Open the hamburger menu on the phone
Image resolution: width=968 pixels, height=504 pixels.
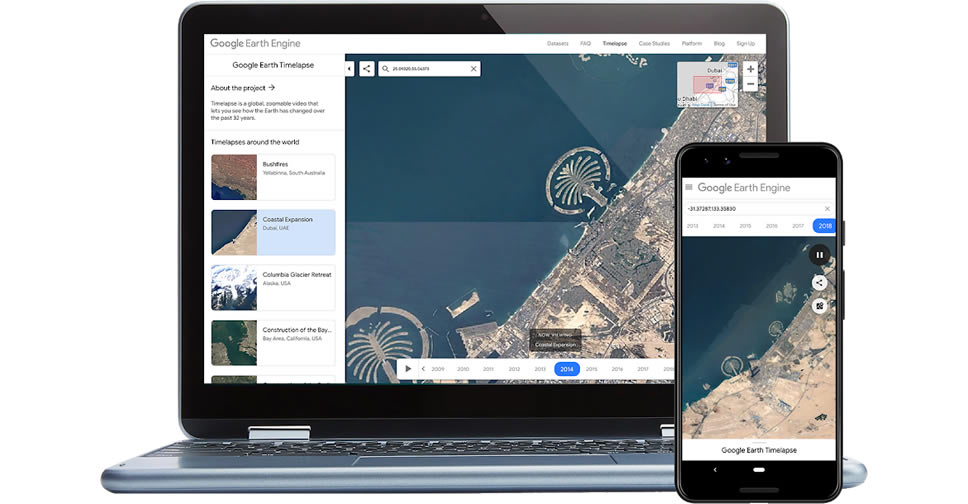click(x=689, y=188)
